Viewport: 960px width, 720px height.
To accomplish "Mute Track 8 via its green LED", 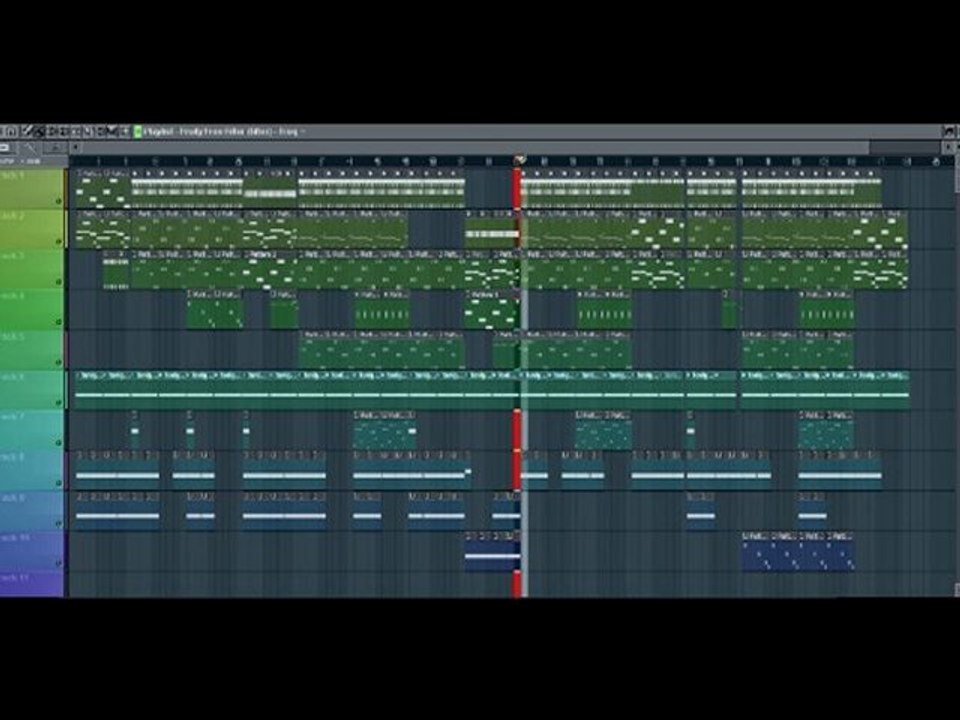I will (59, 482).
